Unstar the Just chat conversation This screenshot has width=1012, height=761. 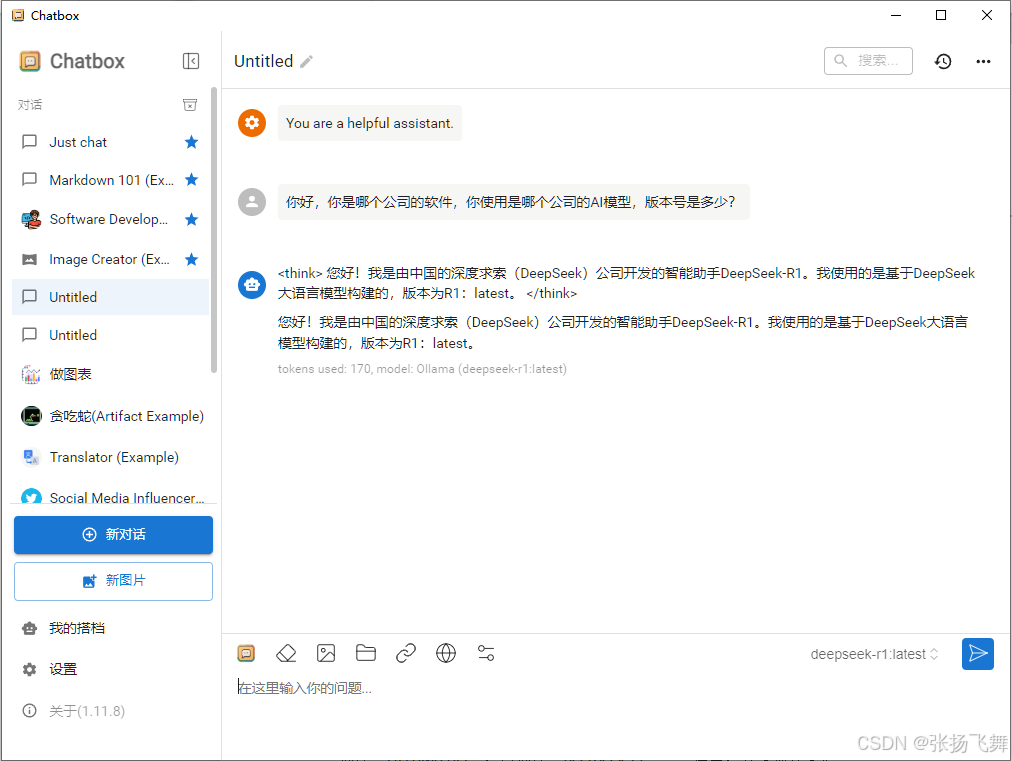pyautogui.click(x=191, y=142)
